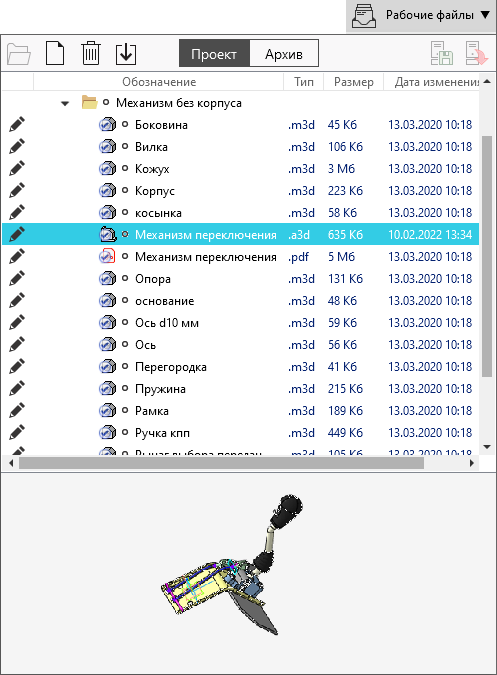This screenshot has width=497, height=675.
Task: Click the 3D model preview thumbnail
Action: tap(232, 565)
